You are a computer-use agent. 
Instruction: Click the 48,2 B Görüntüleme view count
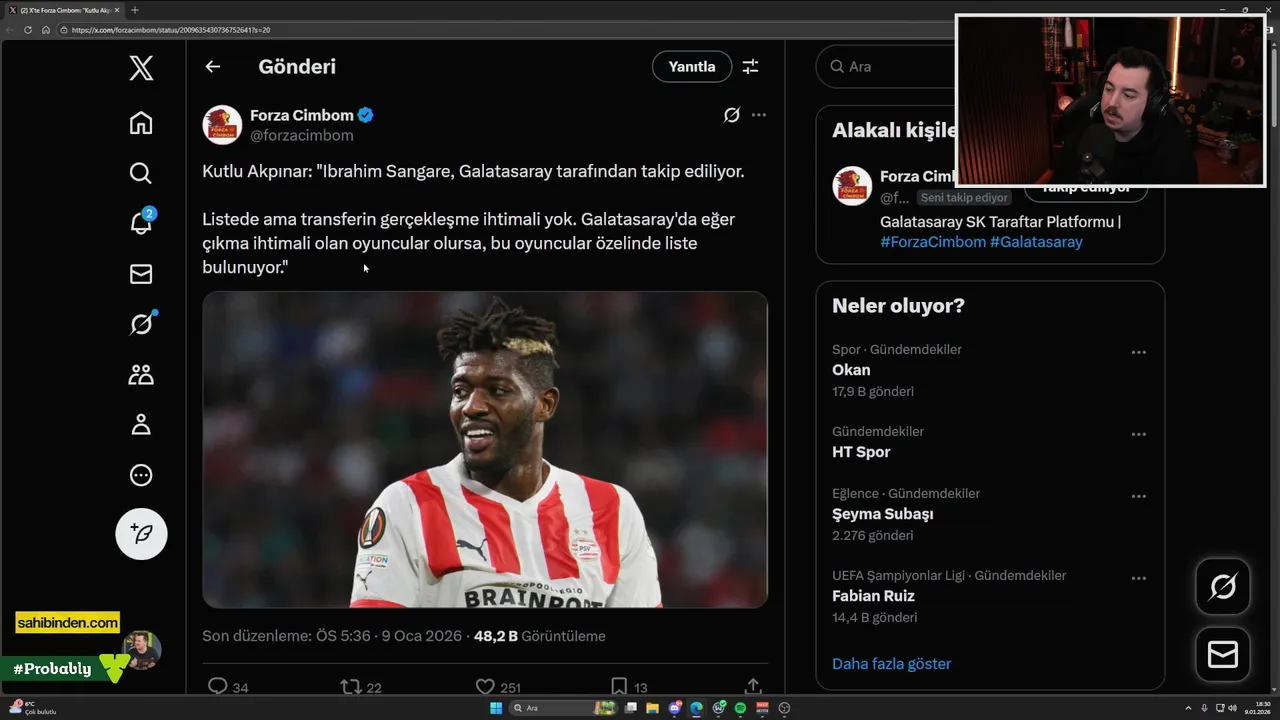539,636
